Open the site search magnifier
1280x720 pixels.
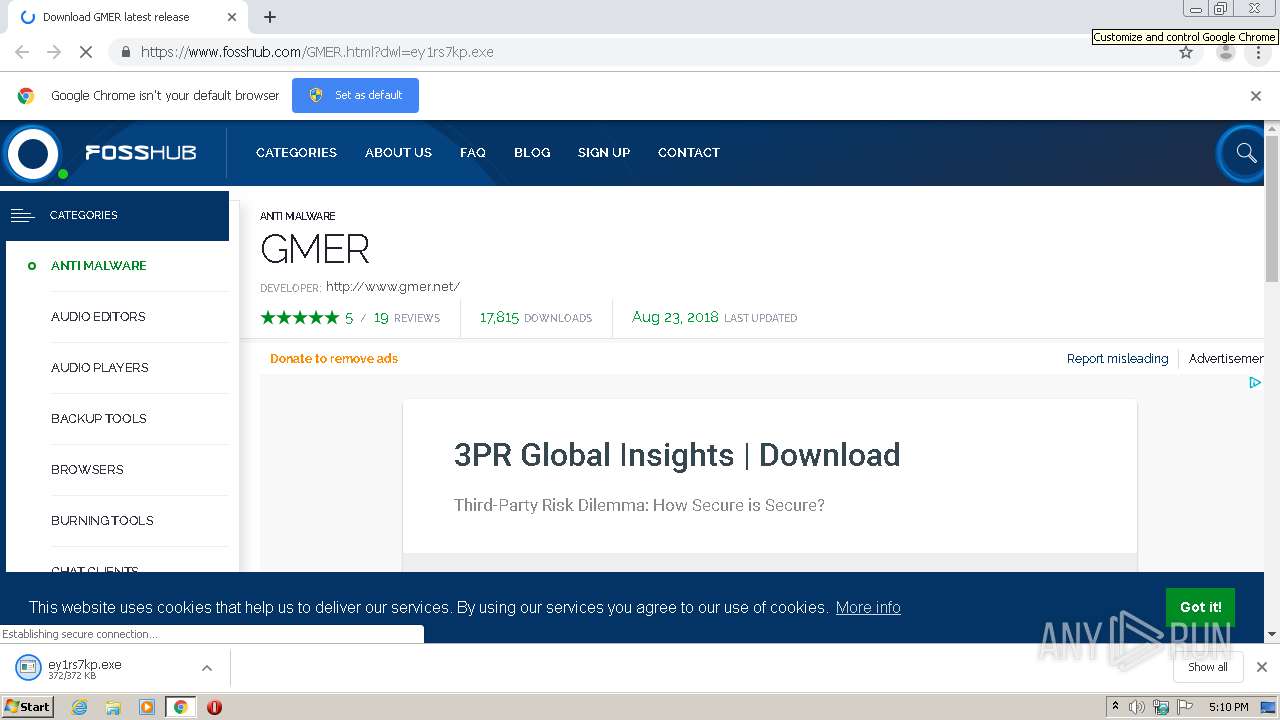(x=1245, y=153)
